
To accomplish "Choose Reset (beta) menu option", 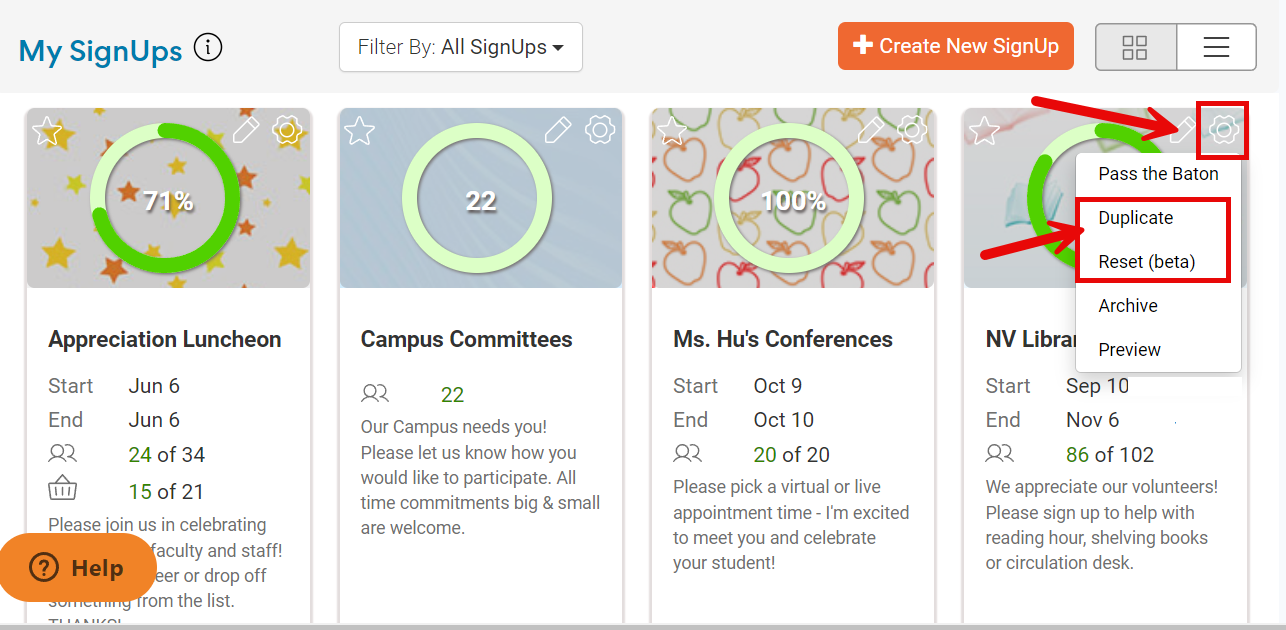I will (x=1146, y=262).
